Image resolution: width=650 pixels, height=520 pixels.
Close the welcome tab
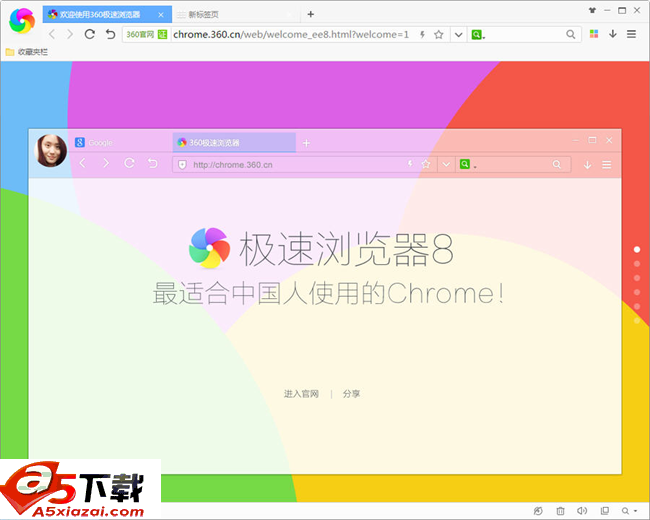(x=161, y=15)
